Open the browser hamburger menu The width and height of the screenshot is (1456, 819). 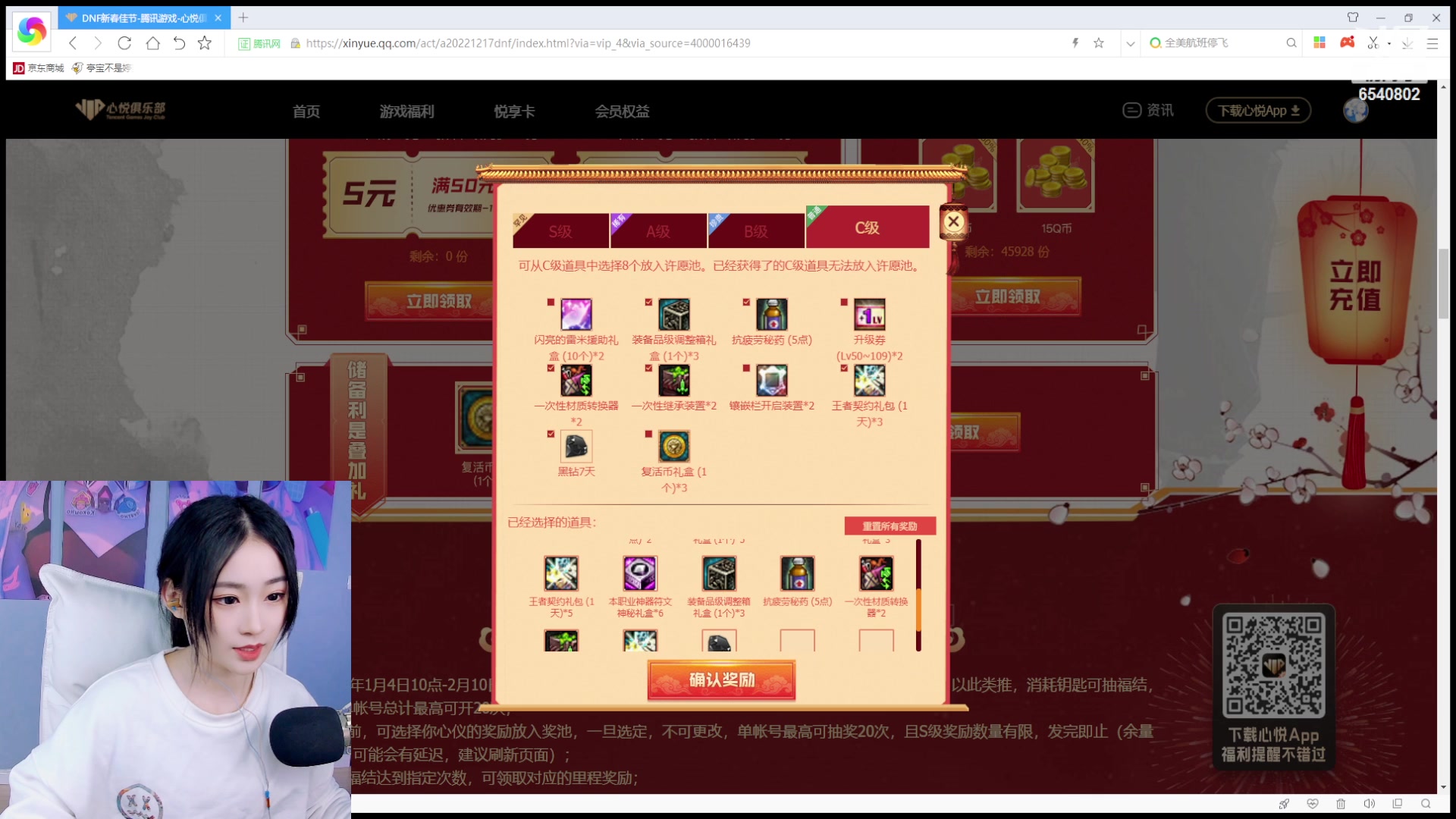tap(1432, 43)
